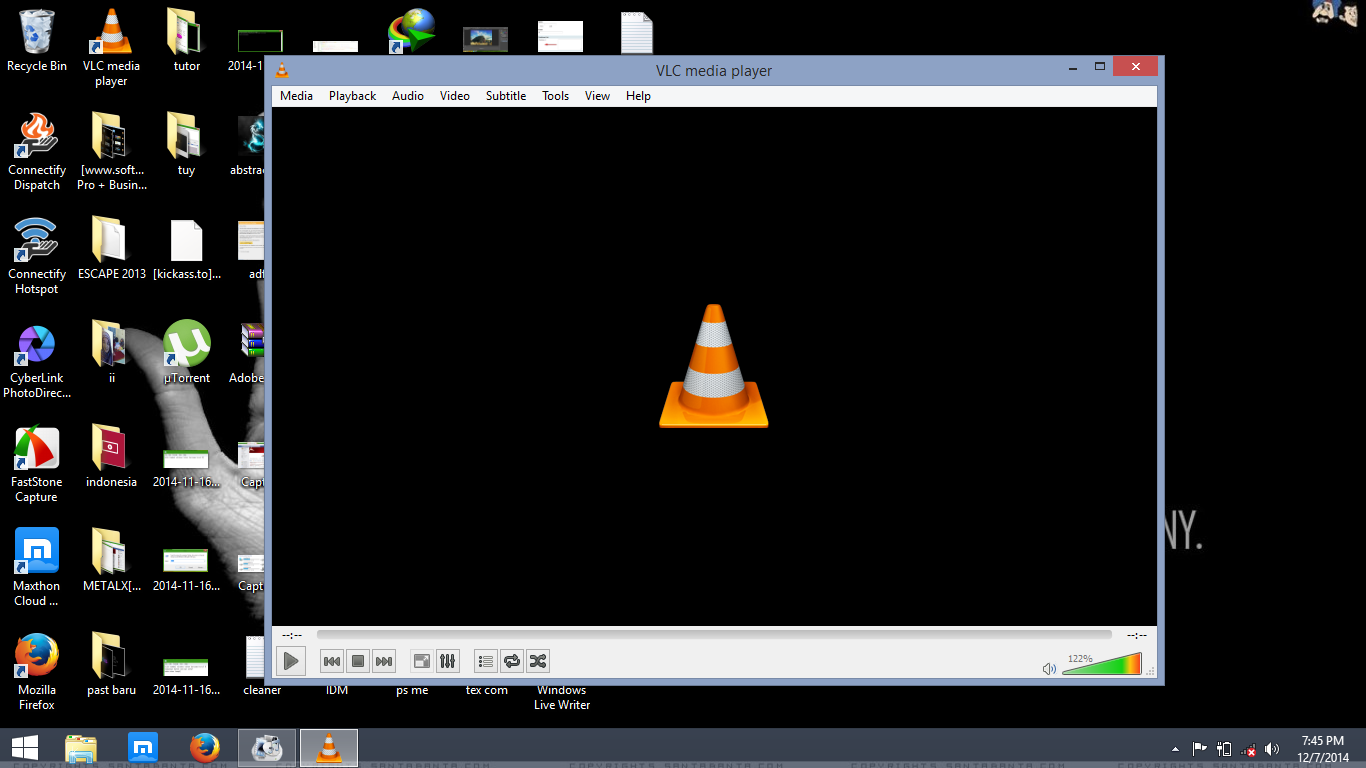The image size is (1366, 768).
Task: Select the tuy folder on desktop
Action: (186, 144)
